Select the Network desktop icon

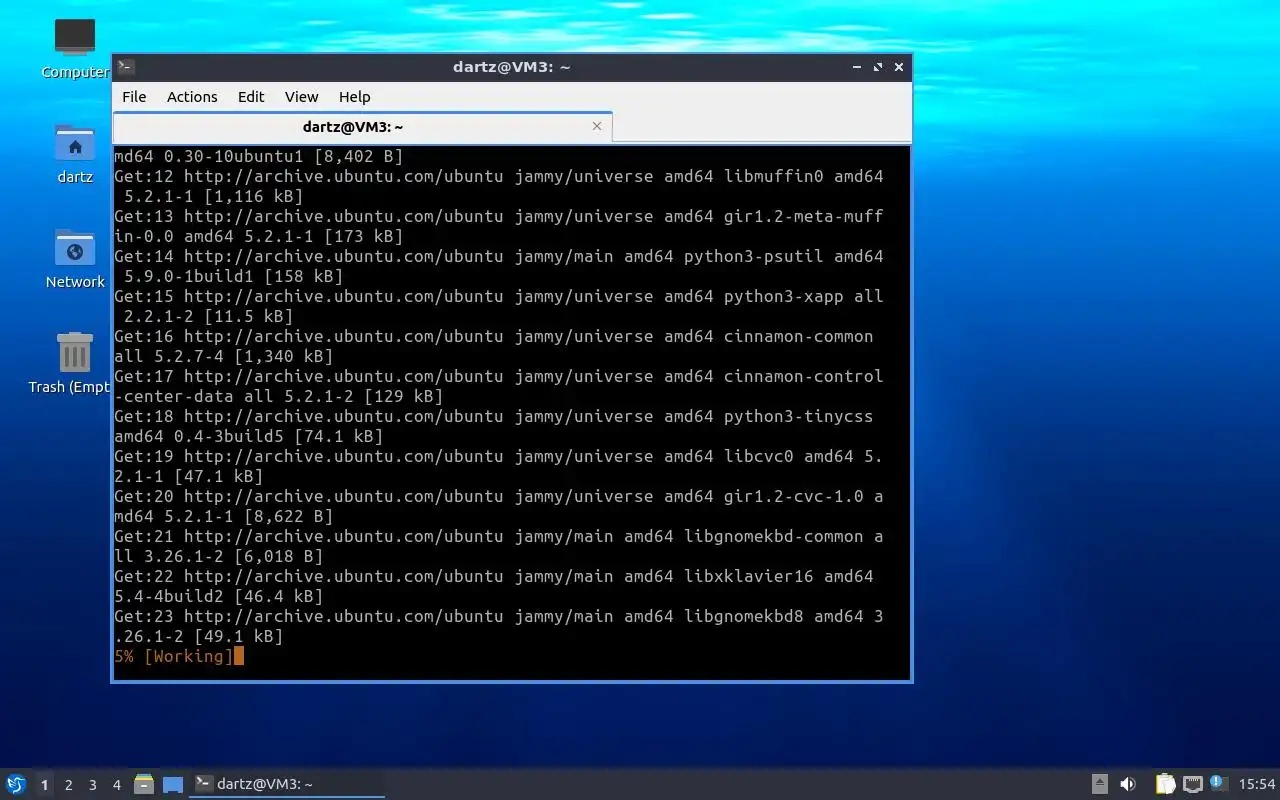point(75,259)
